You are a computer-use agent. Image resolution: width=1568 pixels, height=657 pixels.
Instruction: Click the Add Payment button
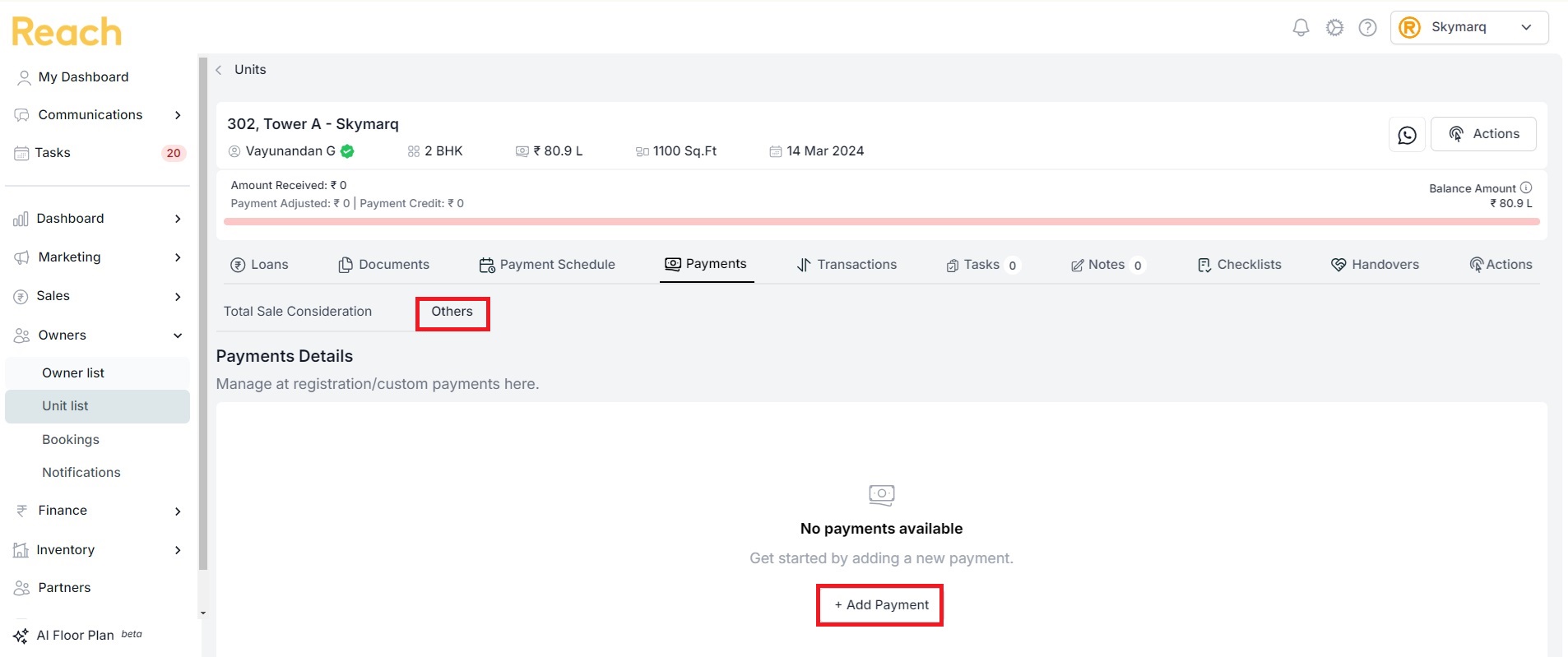point(880,605)
